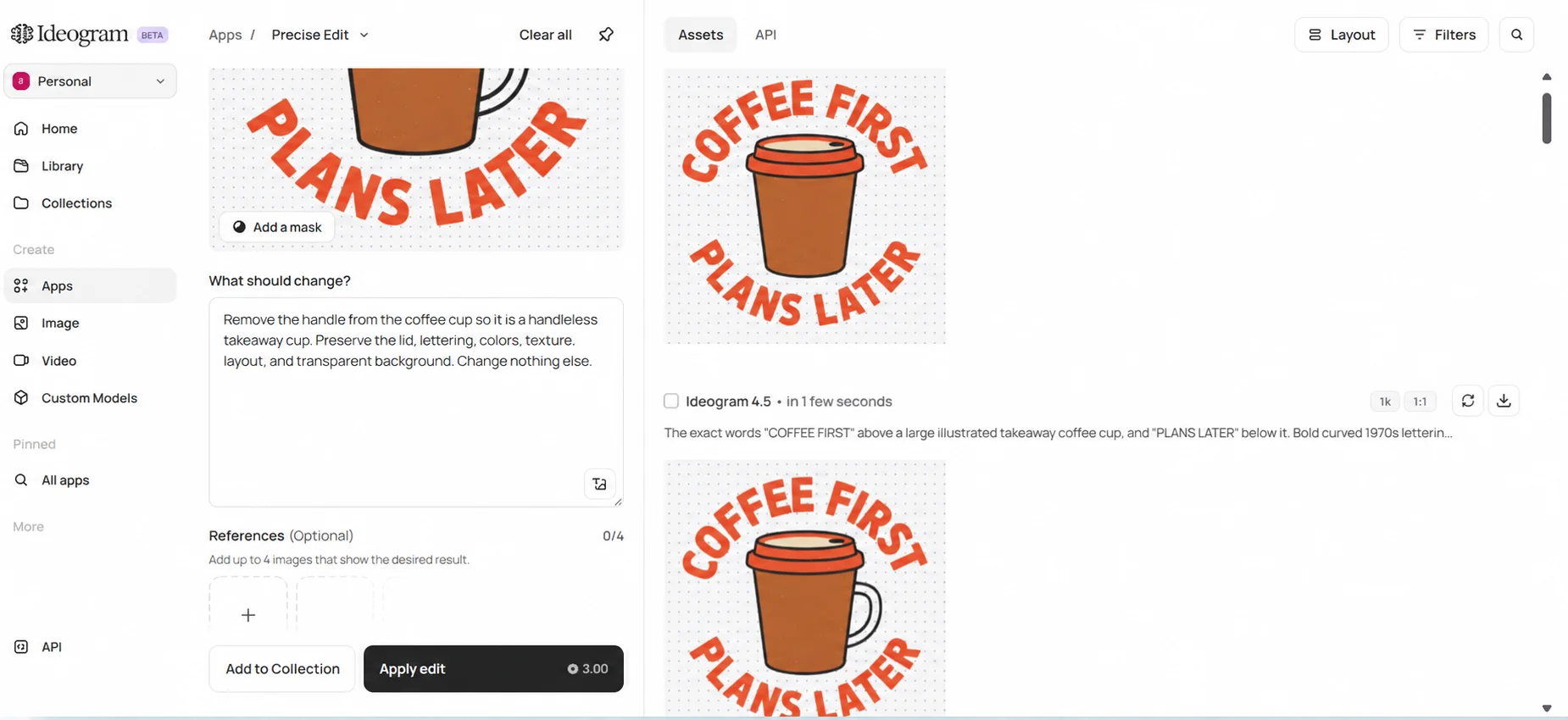Open the Video tool icon
Image resolution: width=1568 pixels, height=720 pixels.
(21, 361)
